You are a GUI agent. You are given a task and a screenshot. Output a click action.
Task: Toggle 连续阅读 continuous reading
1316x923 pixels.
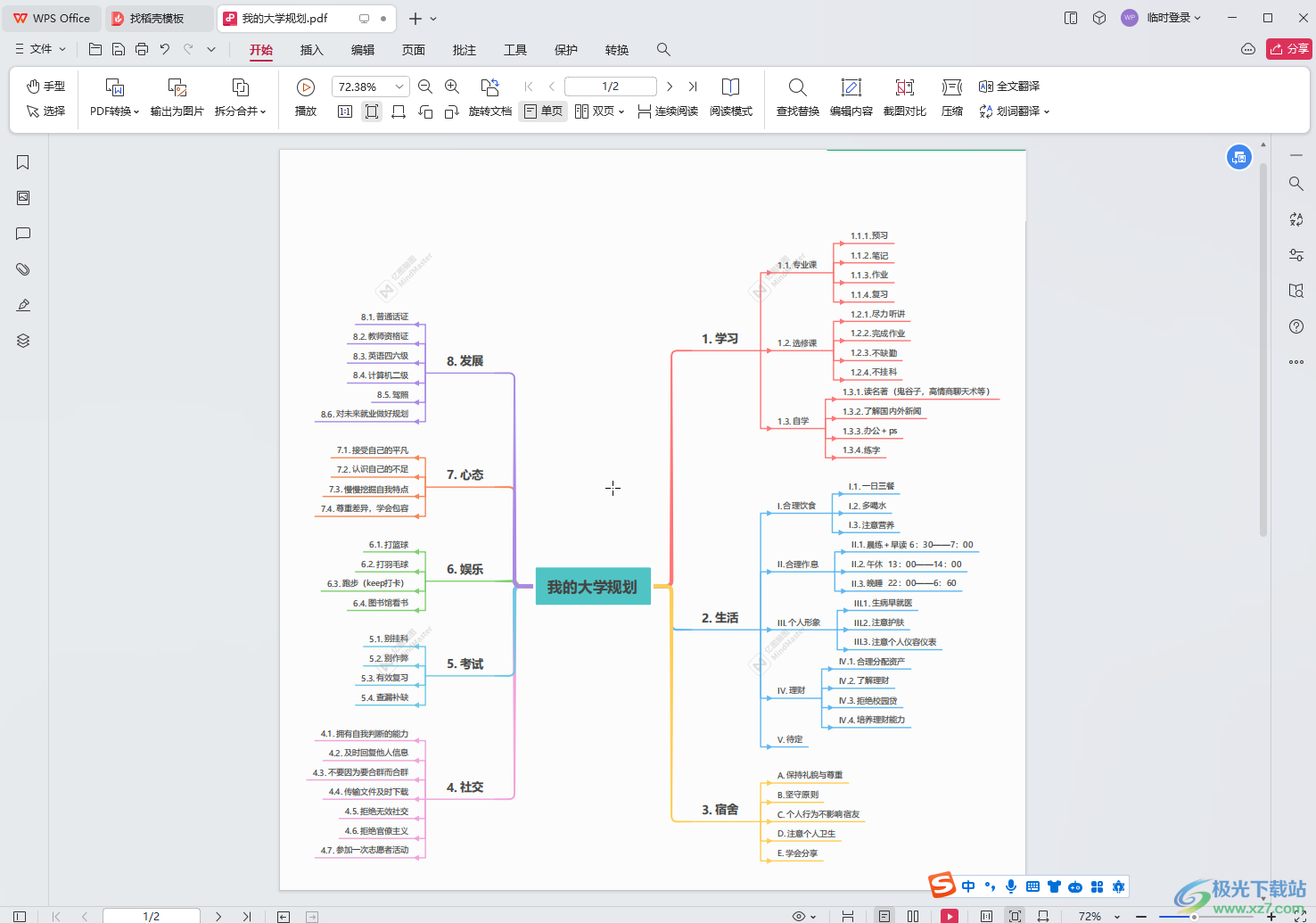[x=669, y=111]
